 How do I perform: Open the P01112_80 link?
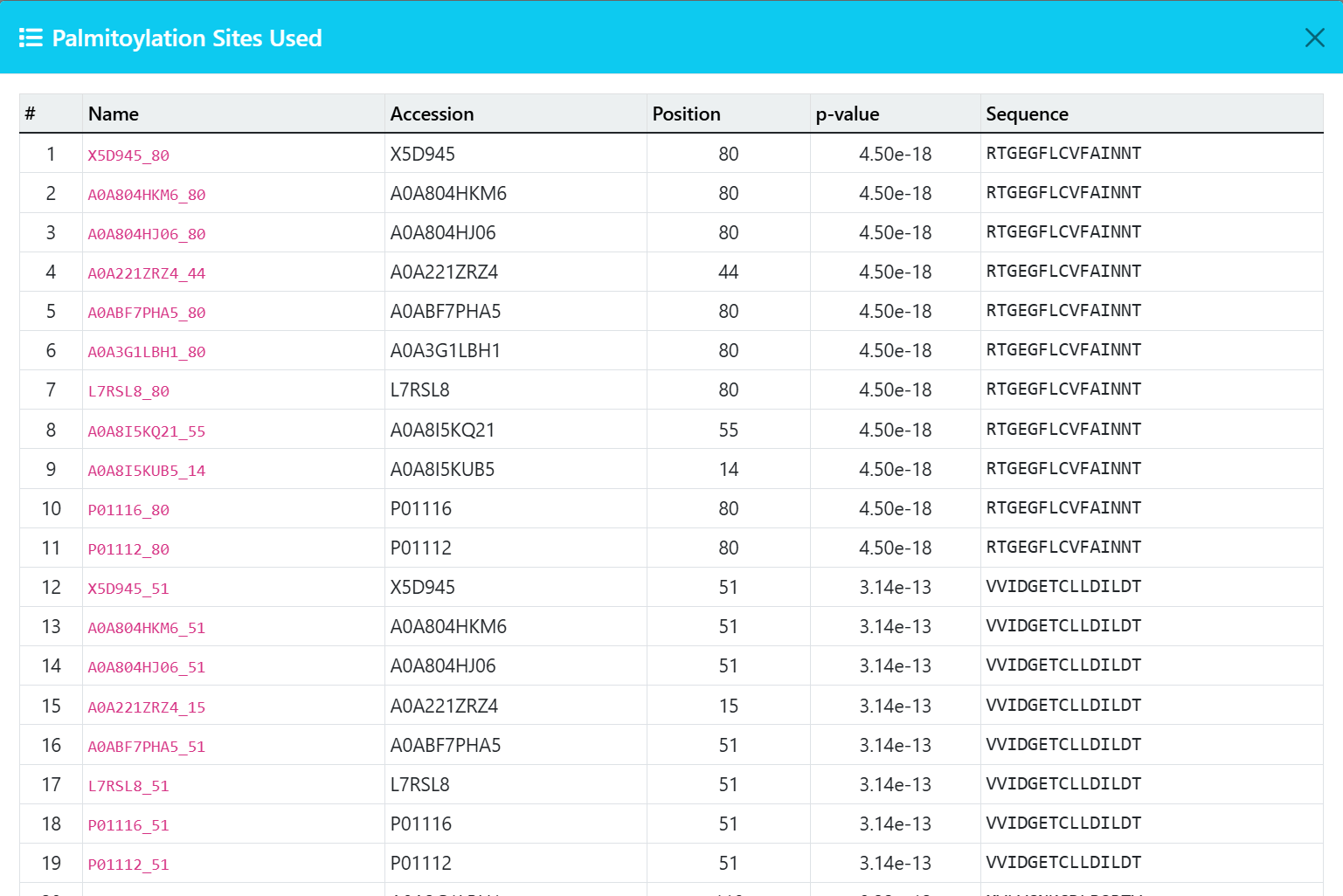[x=128, y=549]
